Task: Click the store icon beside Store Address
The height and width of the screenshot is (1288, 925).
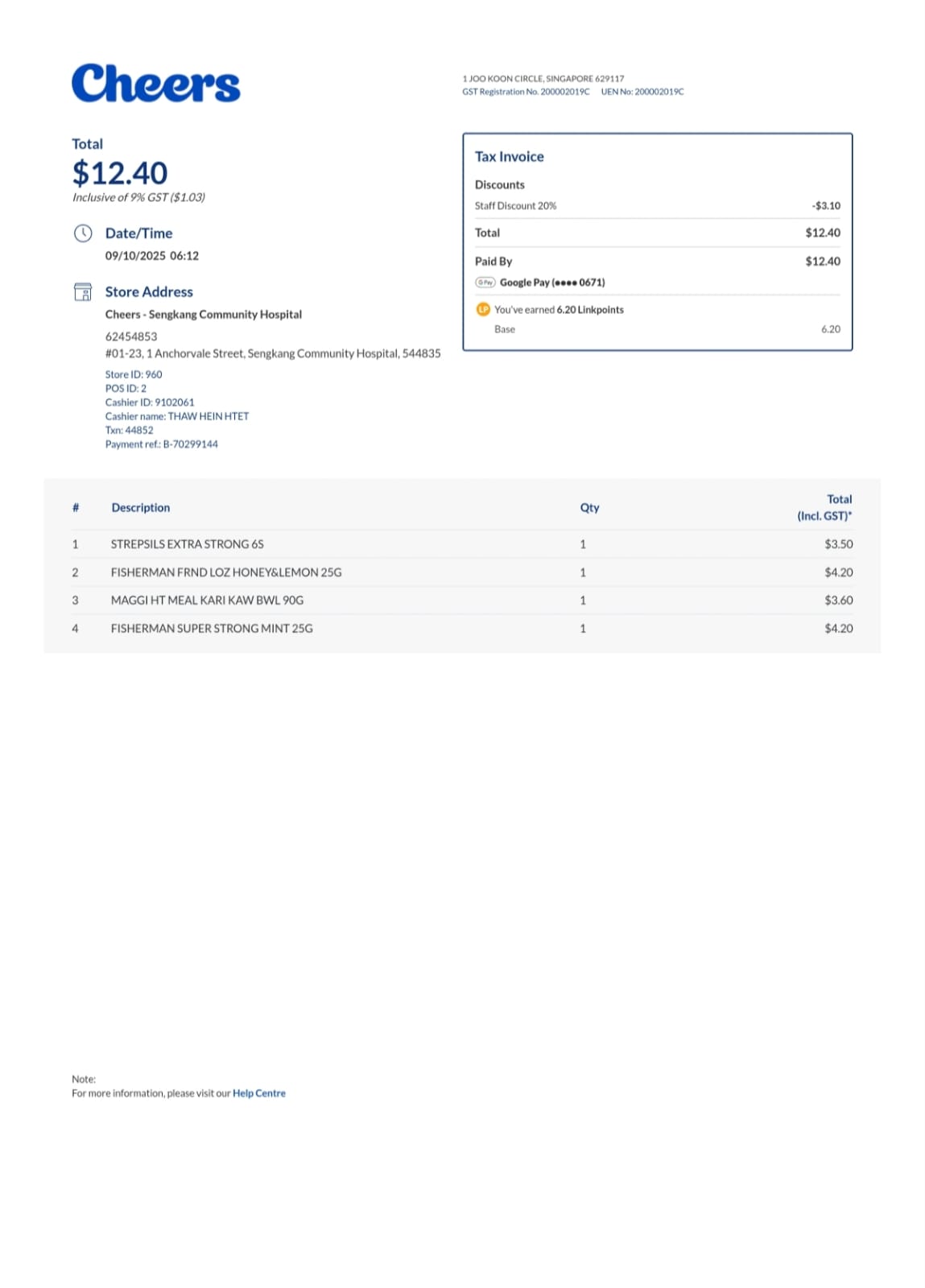Action: pos(83,291)
